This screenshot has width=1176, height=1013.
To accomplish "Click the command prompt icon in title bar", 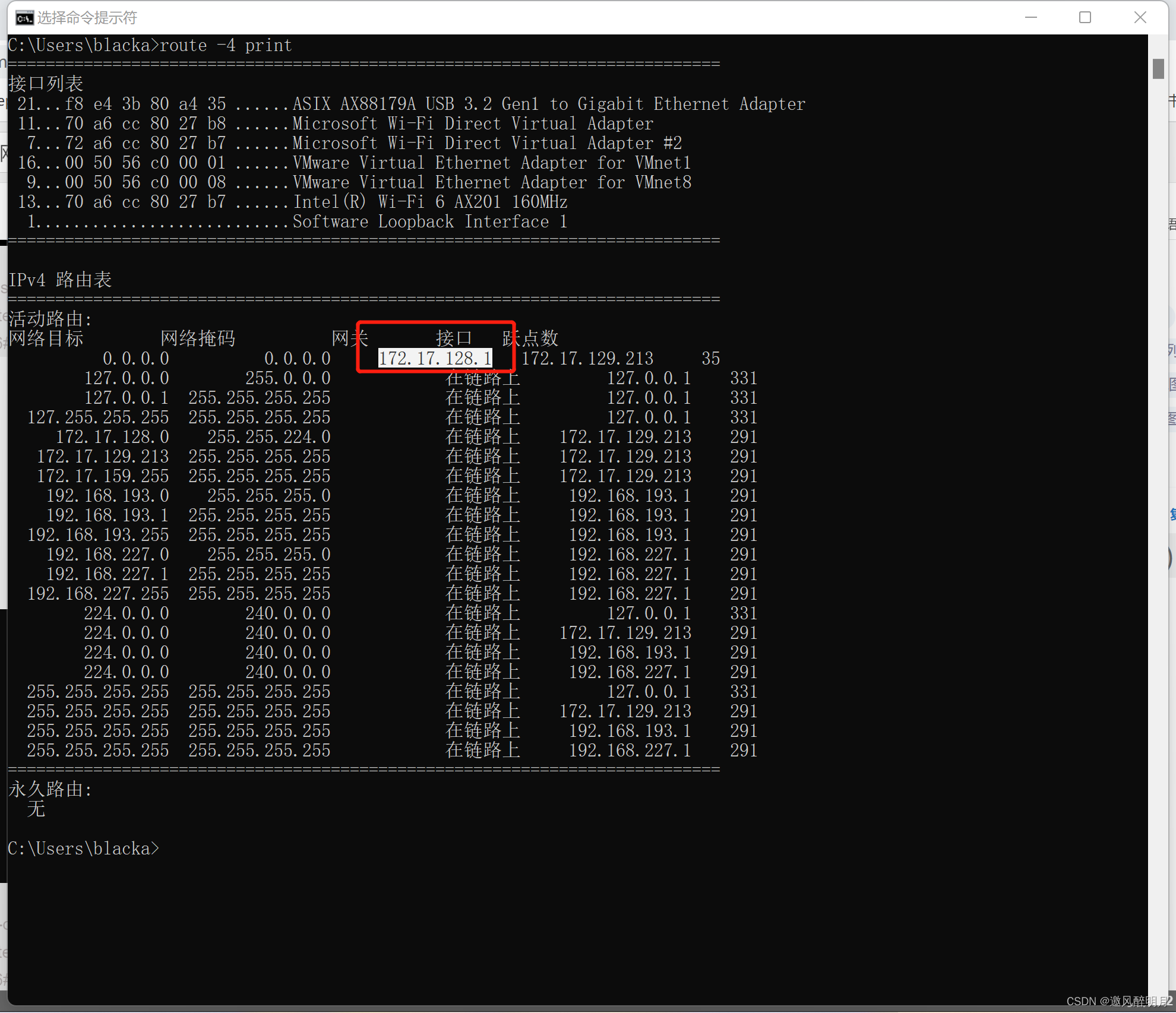I will (24, 18).
